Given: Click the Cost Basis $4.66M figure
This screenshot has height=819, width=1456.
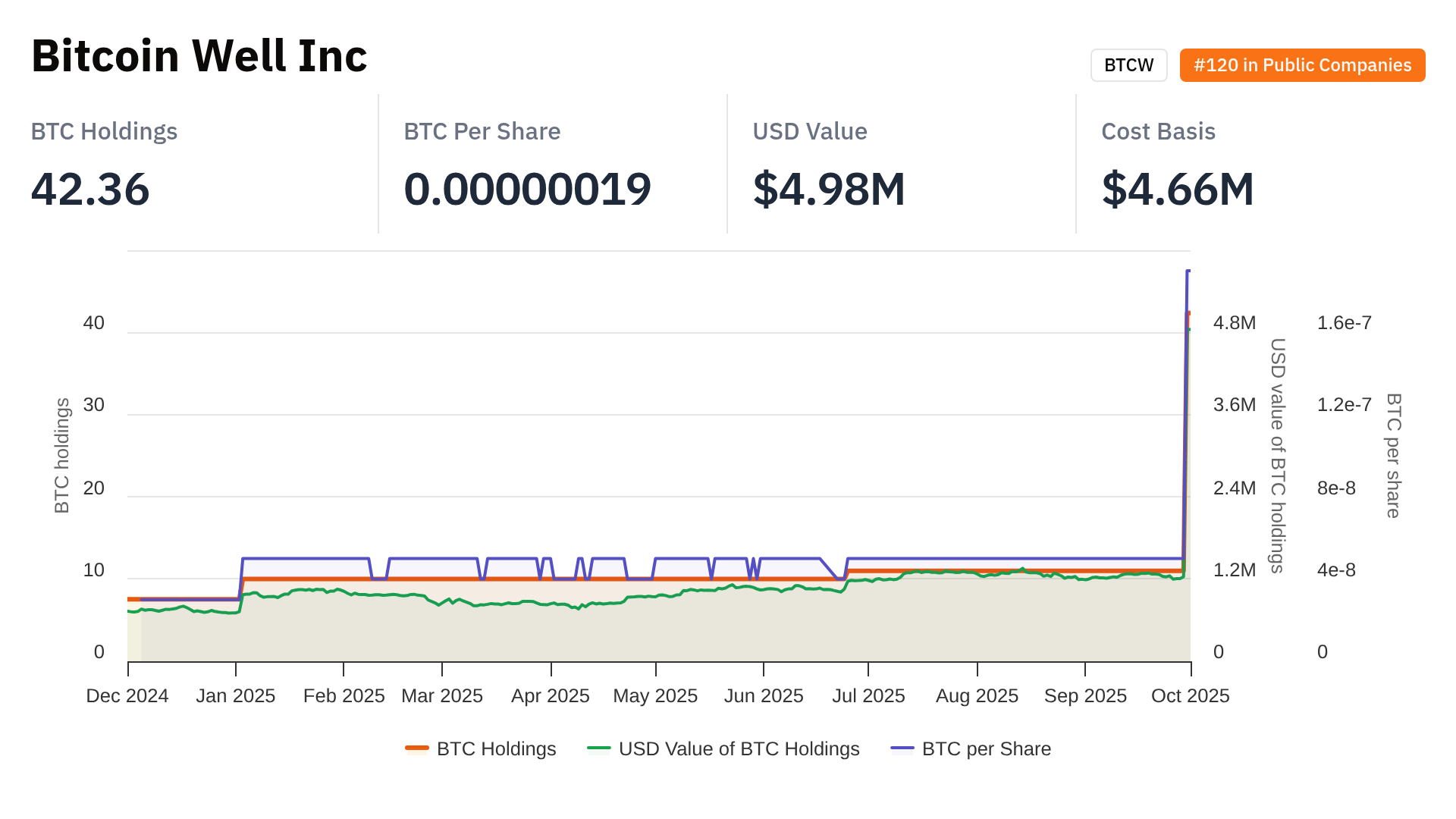Looking at the screenshot, I should tap(1178, 189).
